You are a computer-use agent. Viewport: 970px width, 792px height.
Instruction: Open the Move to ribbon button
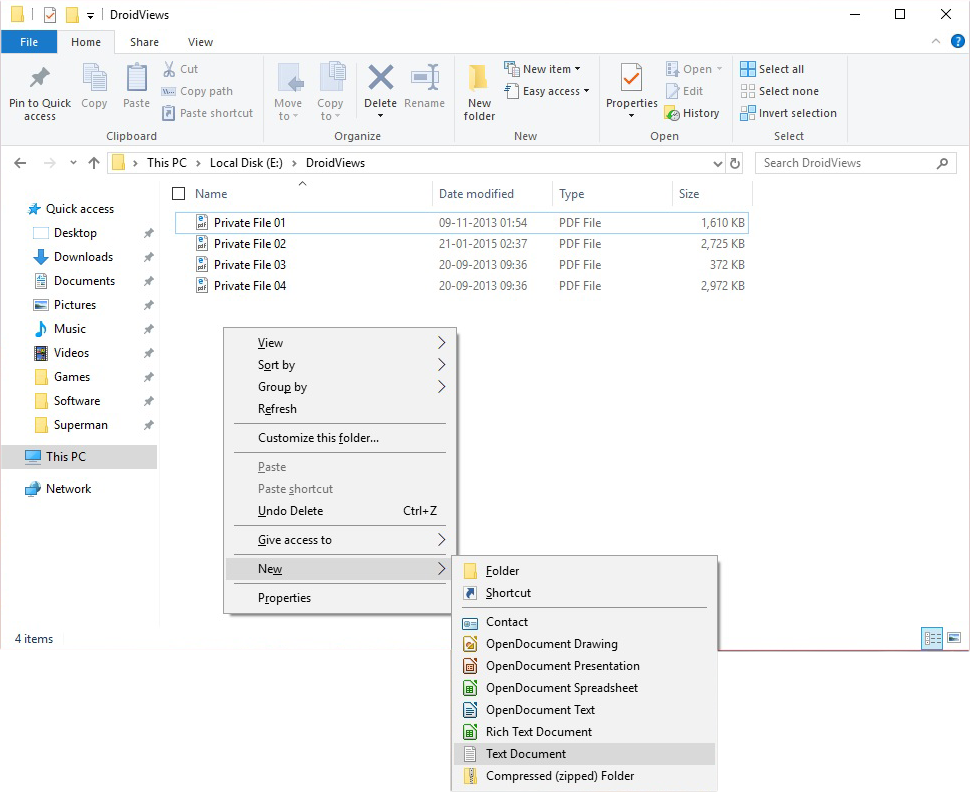point(288,92)
